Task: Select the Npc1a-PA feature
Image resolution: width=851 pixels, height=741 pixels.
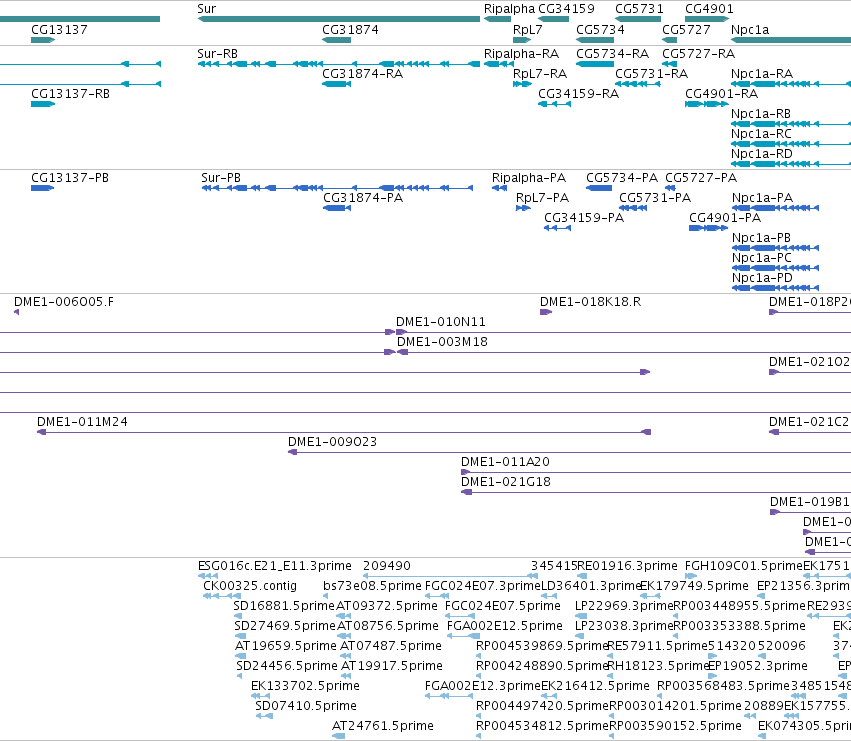Action: click(776, 208)
